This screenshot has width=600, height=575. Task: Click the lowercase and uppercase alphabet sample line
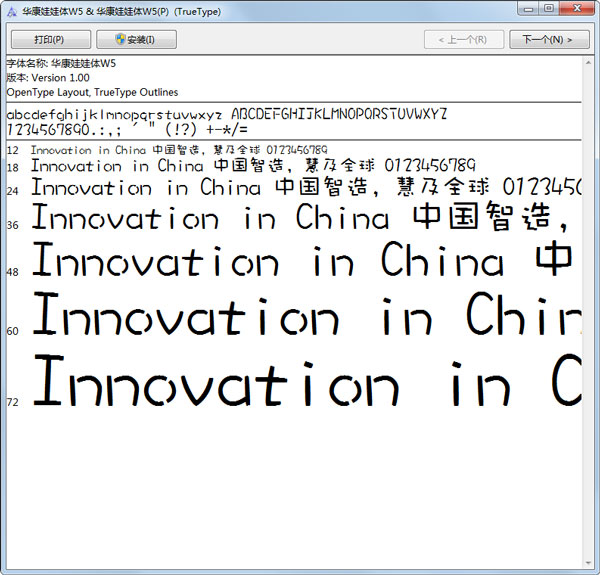[227, 114]
